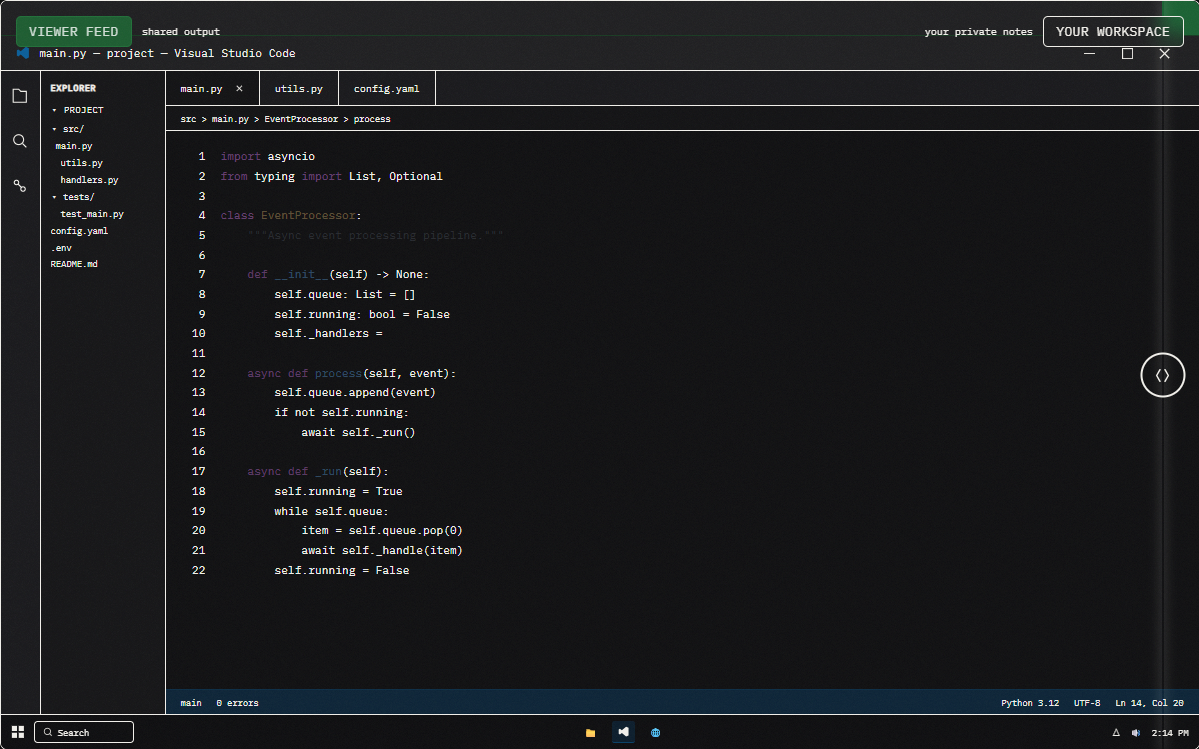Collapse the PROJECT root folder

click(x=55, y=110)
